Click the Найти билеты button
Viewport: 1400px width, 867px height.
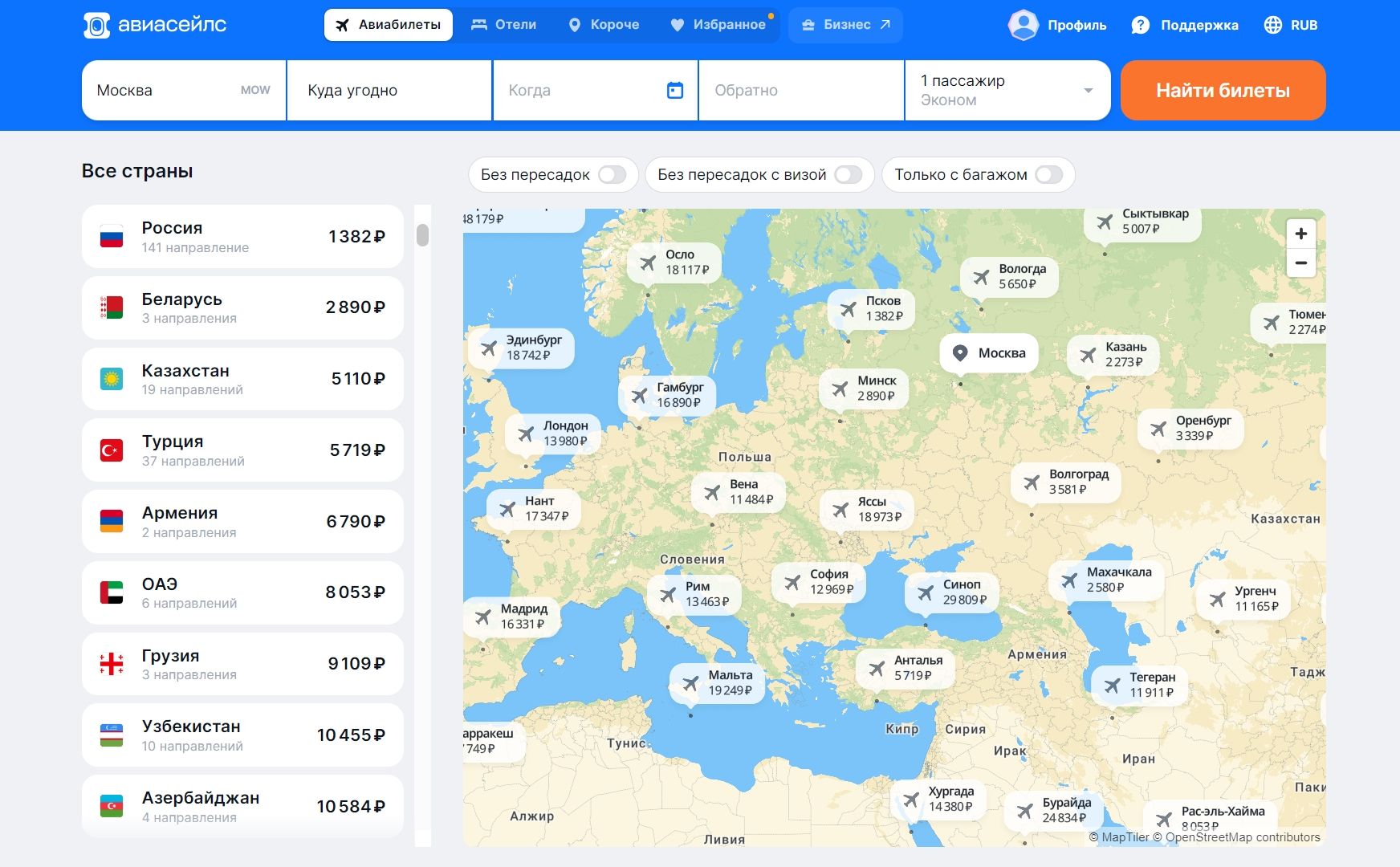point(1223,91)
